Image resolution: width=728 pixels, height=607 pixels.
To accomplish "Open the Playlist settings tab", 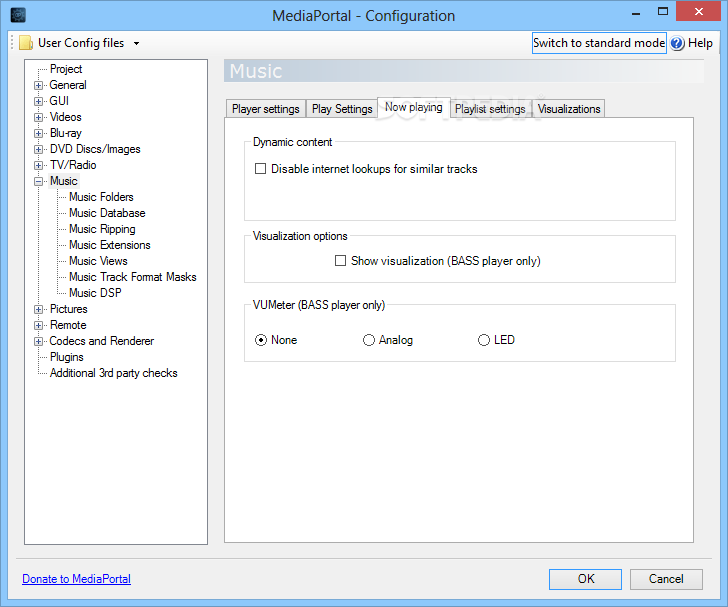I will point(490,109).
